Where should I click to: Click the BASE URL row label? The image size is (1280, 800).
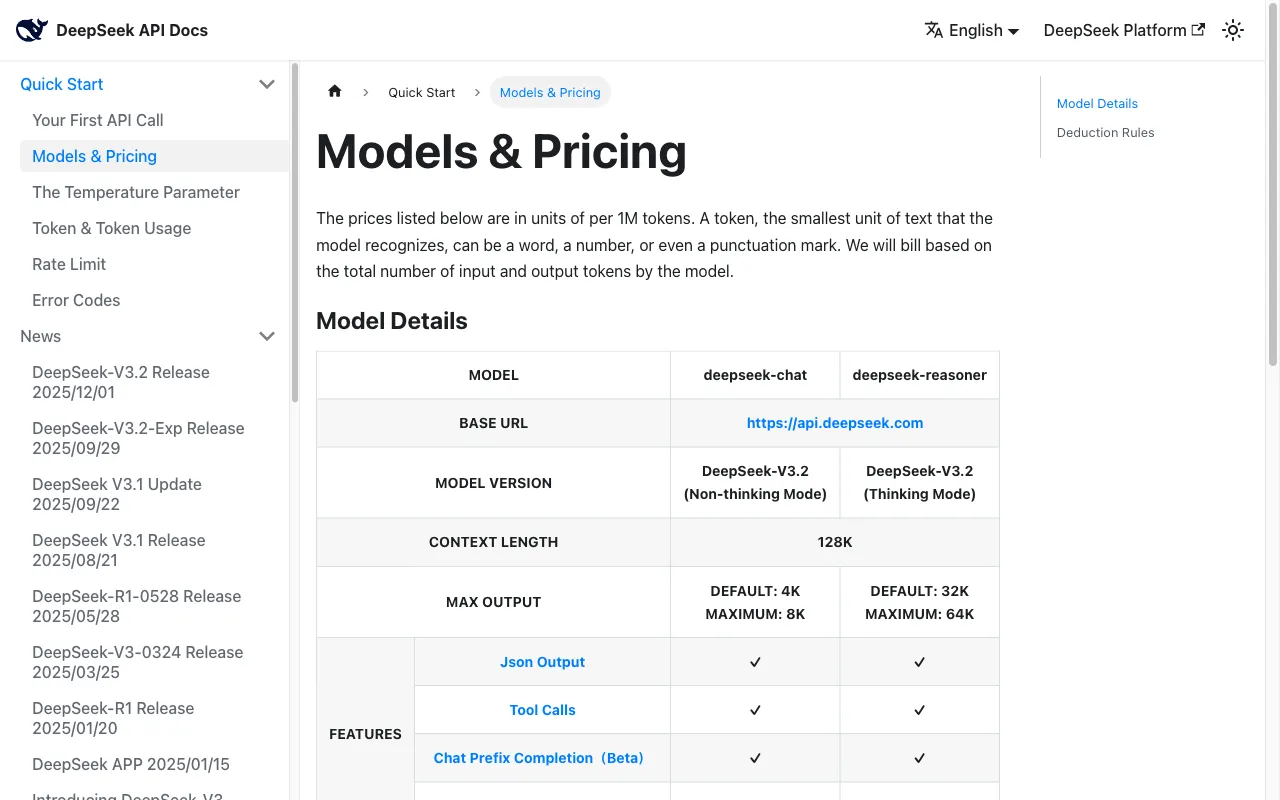click(493, 423)
